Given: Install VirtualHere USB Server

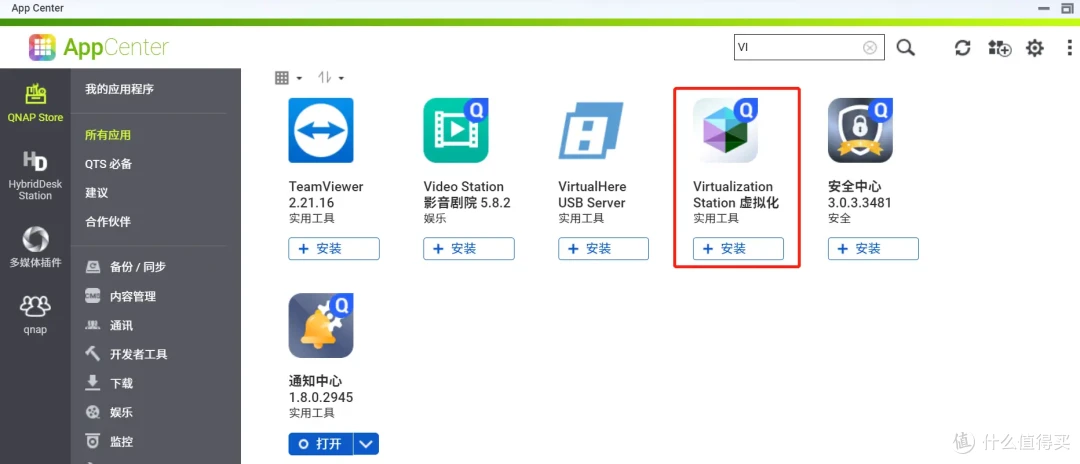Looking at the screenshot, I should click(x=603, y=249).
